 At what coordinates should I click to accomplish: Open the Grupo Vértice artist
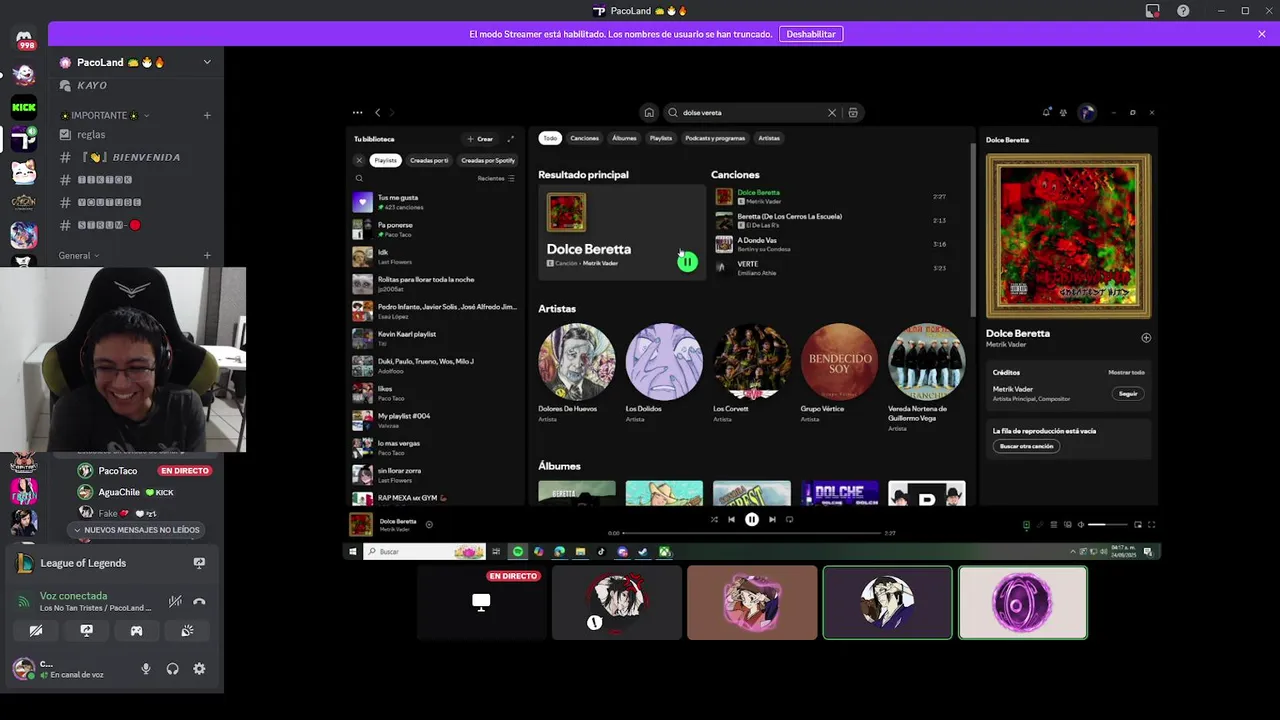pyautogui.click(x=839, y=373)
